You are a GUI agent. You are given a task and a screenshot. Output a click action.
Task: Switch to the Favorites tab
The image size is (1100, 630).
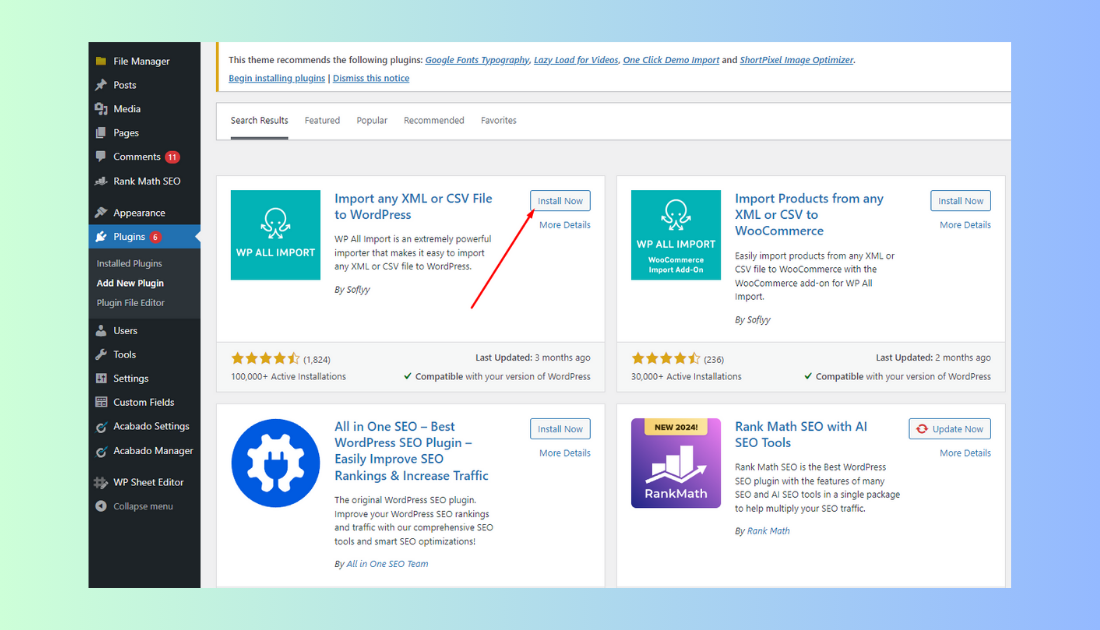(x=499, y=121)
